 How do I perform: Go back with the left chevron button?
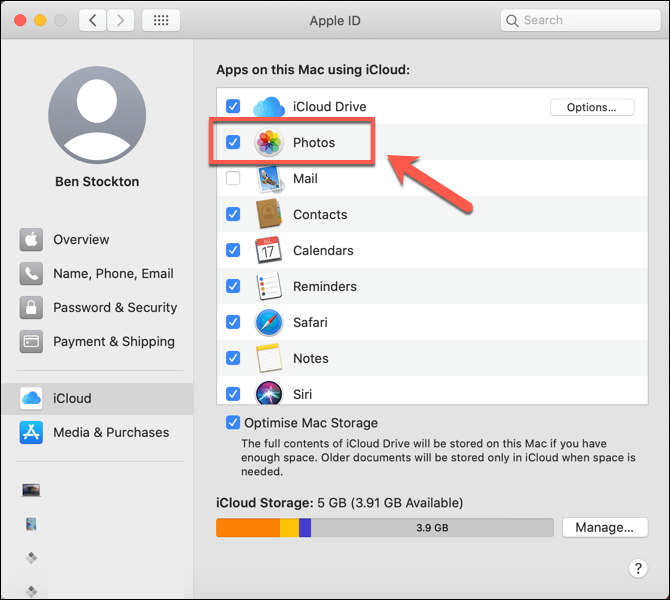tap(93, 20)
